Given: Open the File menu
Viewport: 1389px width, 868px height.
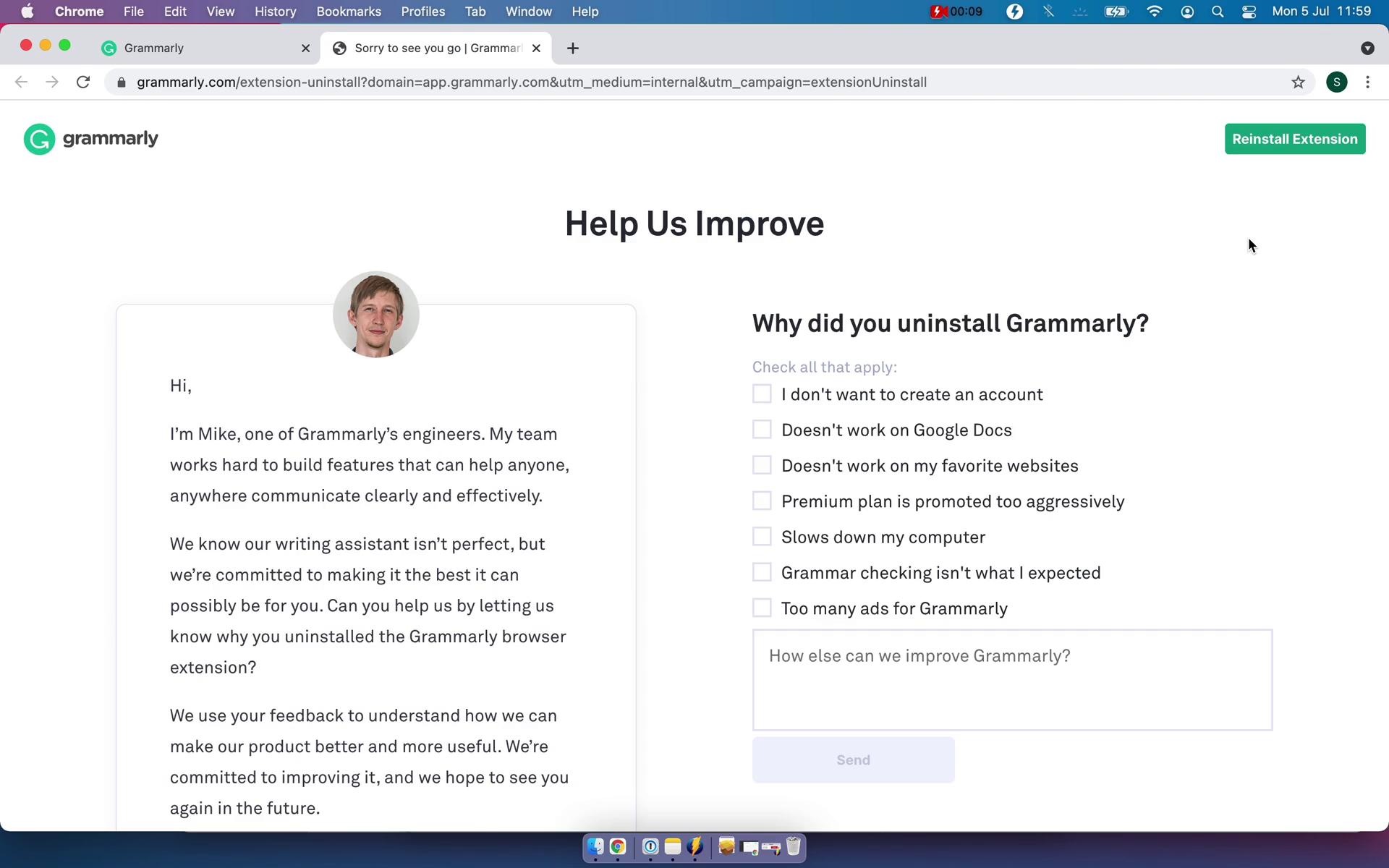Looking at the screenshot, I should (134, 12).
